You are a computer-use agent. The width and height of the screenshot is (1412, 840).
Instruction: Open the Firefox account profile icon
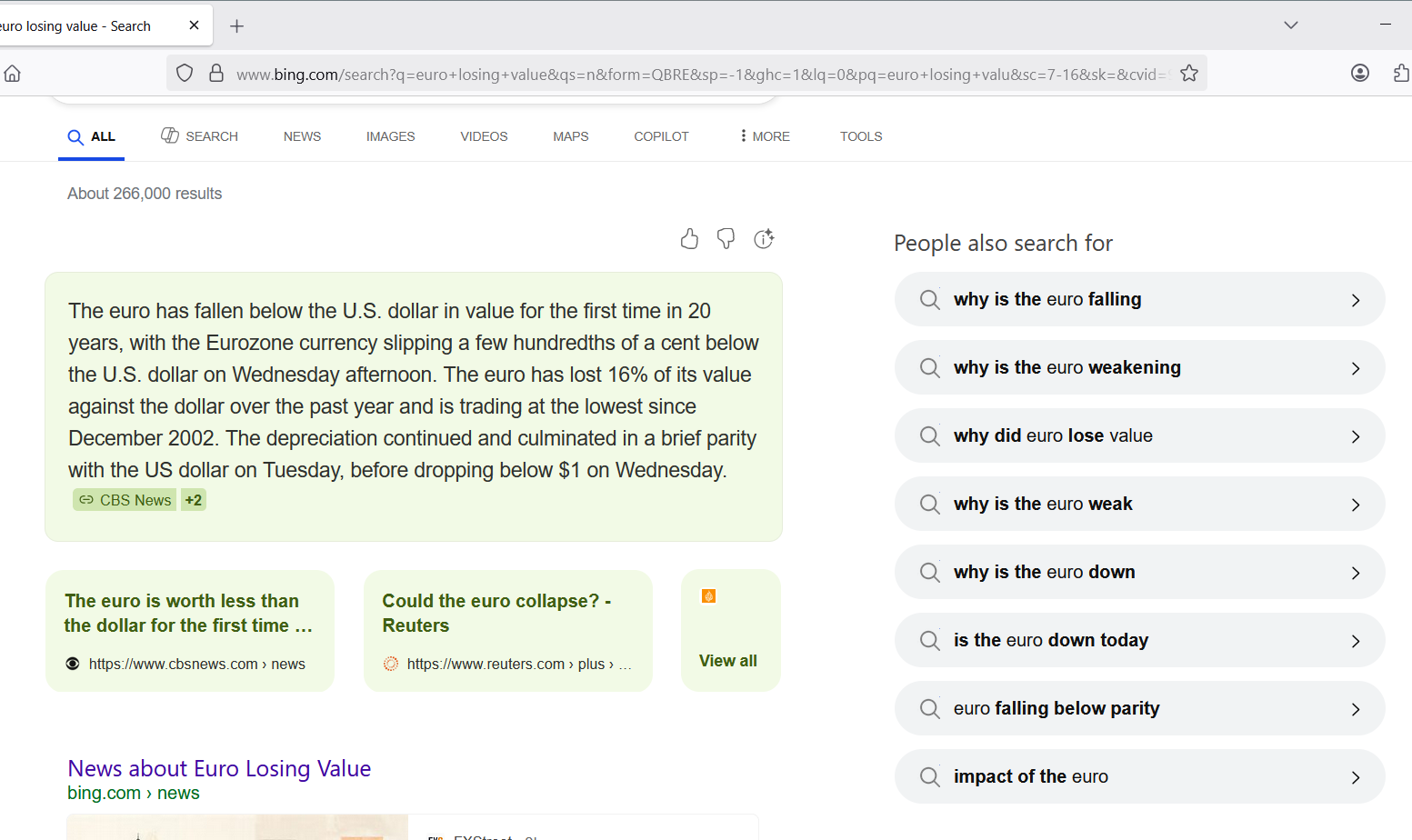[x=1360, y=74]
